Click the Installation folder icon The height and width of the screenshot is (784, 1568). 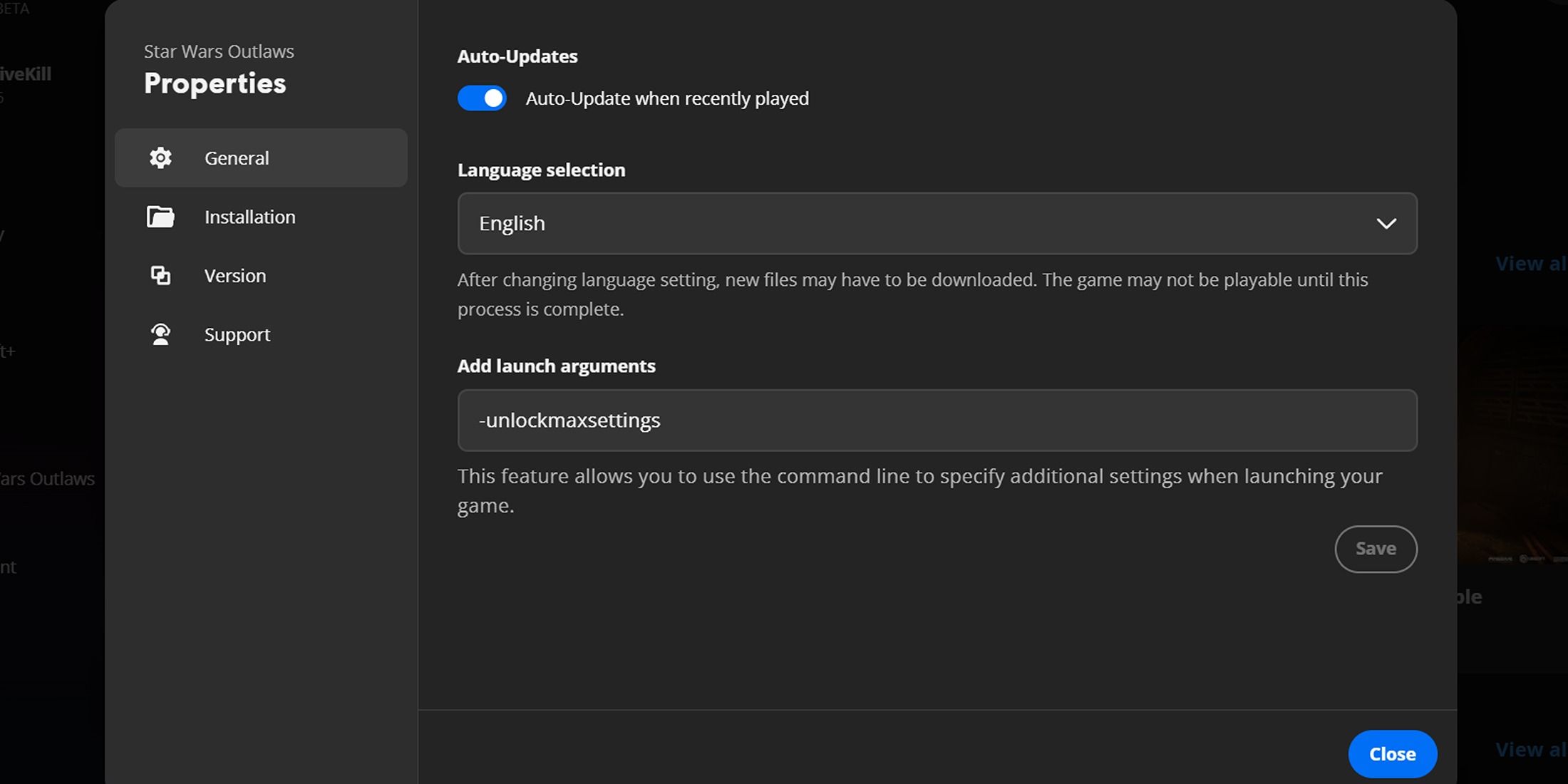point(160,216)
